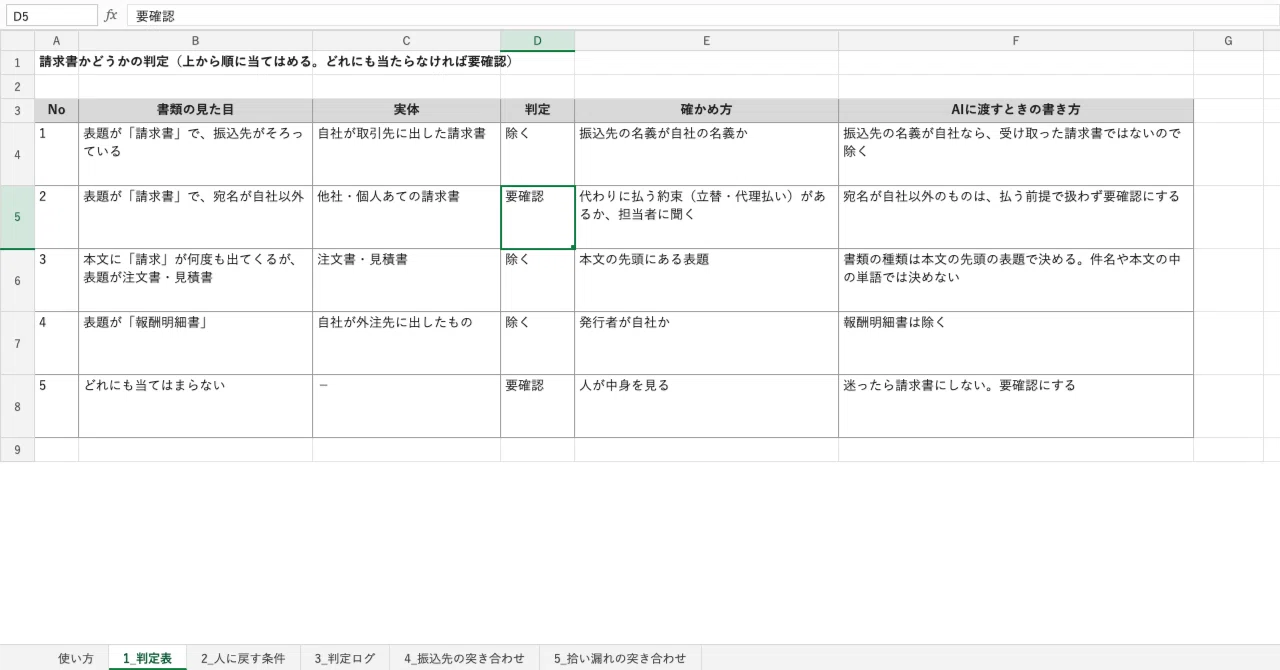The width and height of the screenshot is (1280, 670).
Task: Open the 2_人に戻す条件 sheet tab
Action: point(243,658)
